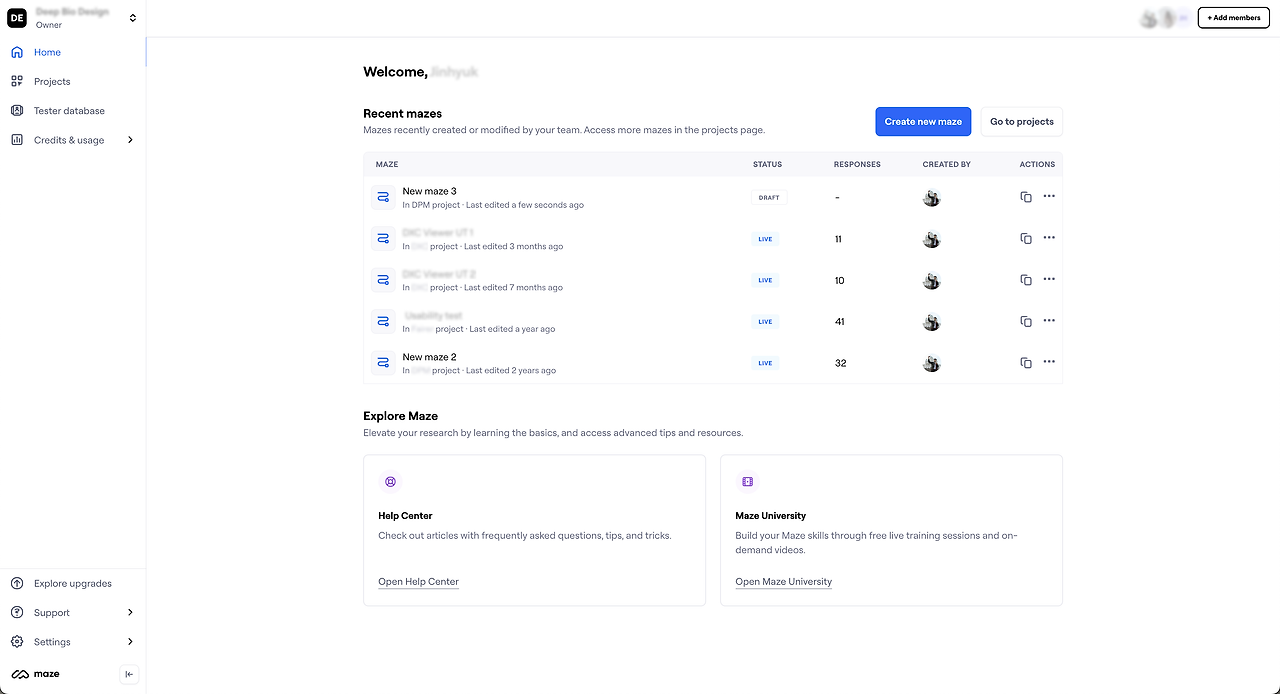
Task: Expand the Credits & usage submenu
Action: (130, 140)
